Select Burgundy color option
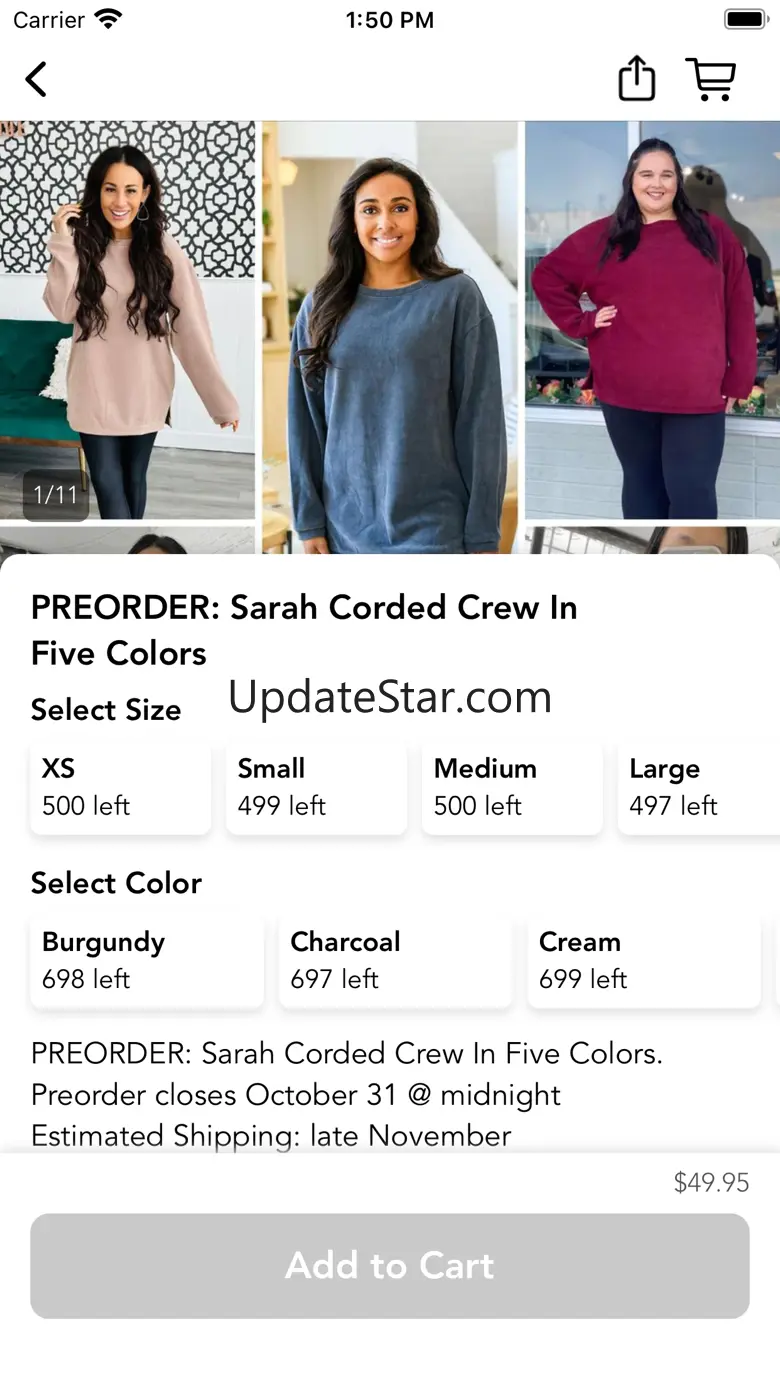Viewport: 780px width, 1387px height. 147,960
